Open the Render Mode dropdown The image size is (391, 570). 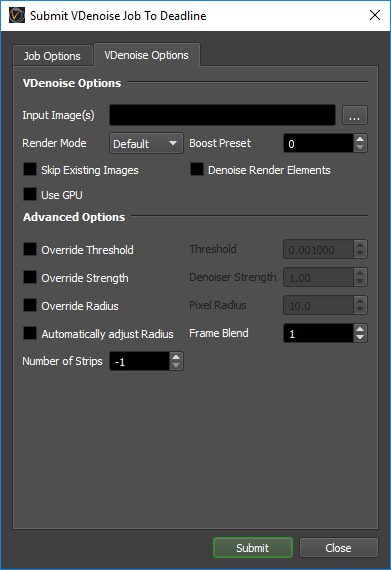point(146,144)
